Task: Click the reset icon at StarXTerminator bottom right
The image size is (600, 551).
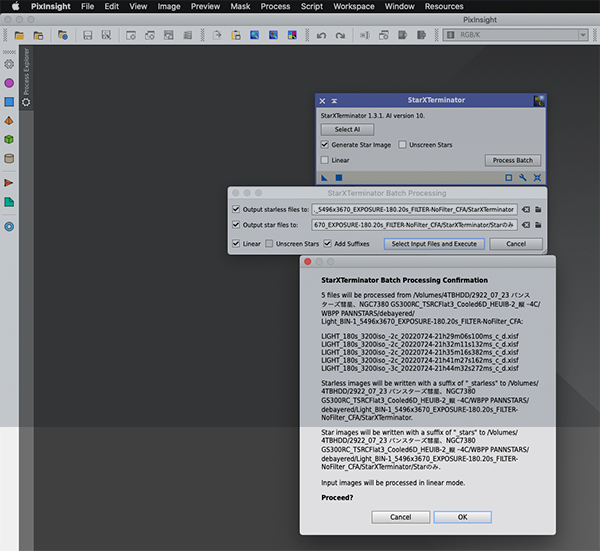Action: point(537,178)
